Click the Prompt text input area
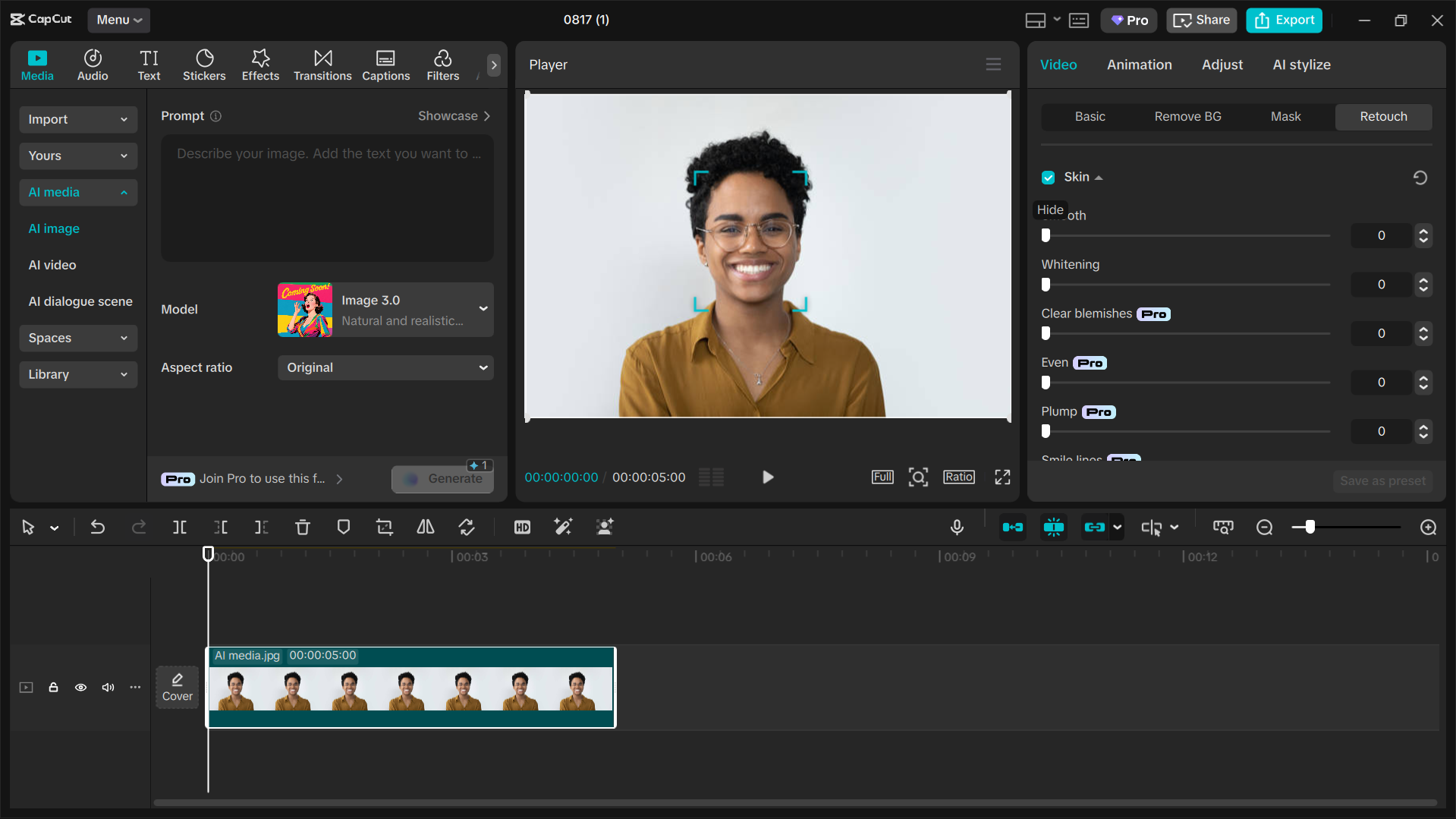The image size is (1456, 819). [x=327, y=198]
